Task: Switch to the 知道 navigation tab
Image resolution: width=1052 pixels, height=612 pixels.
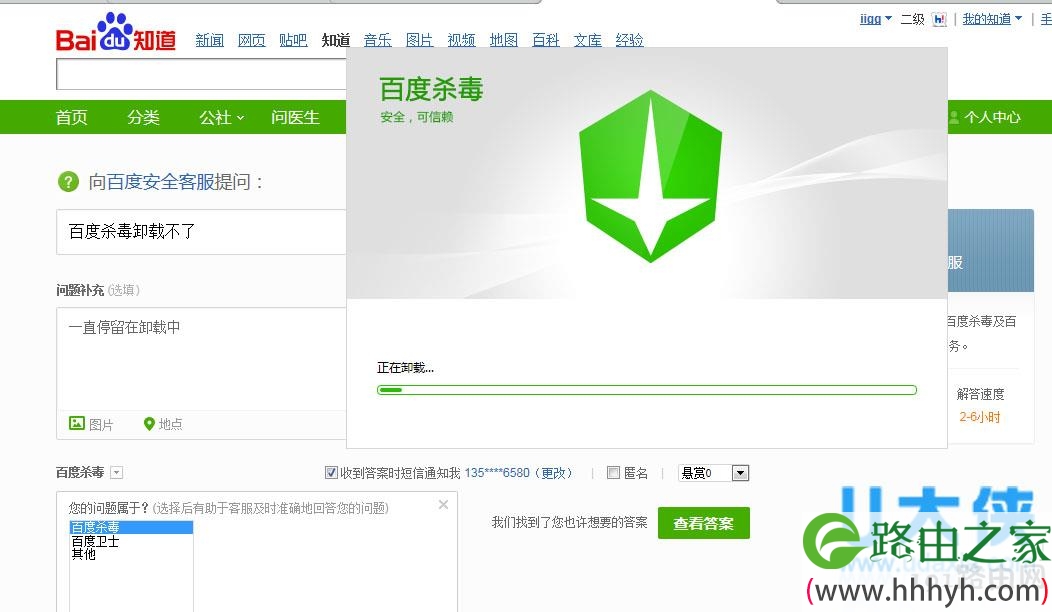Action: [x=335, y=40]
